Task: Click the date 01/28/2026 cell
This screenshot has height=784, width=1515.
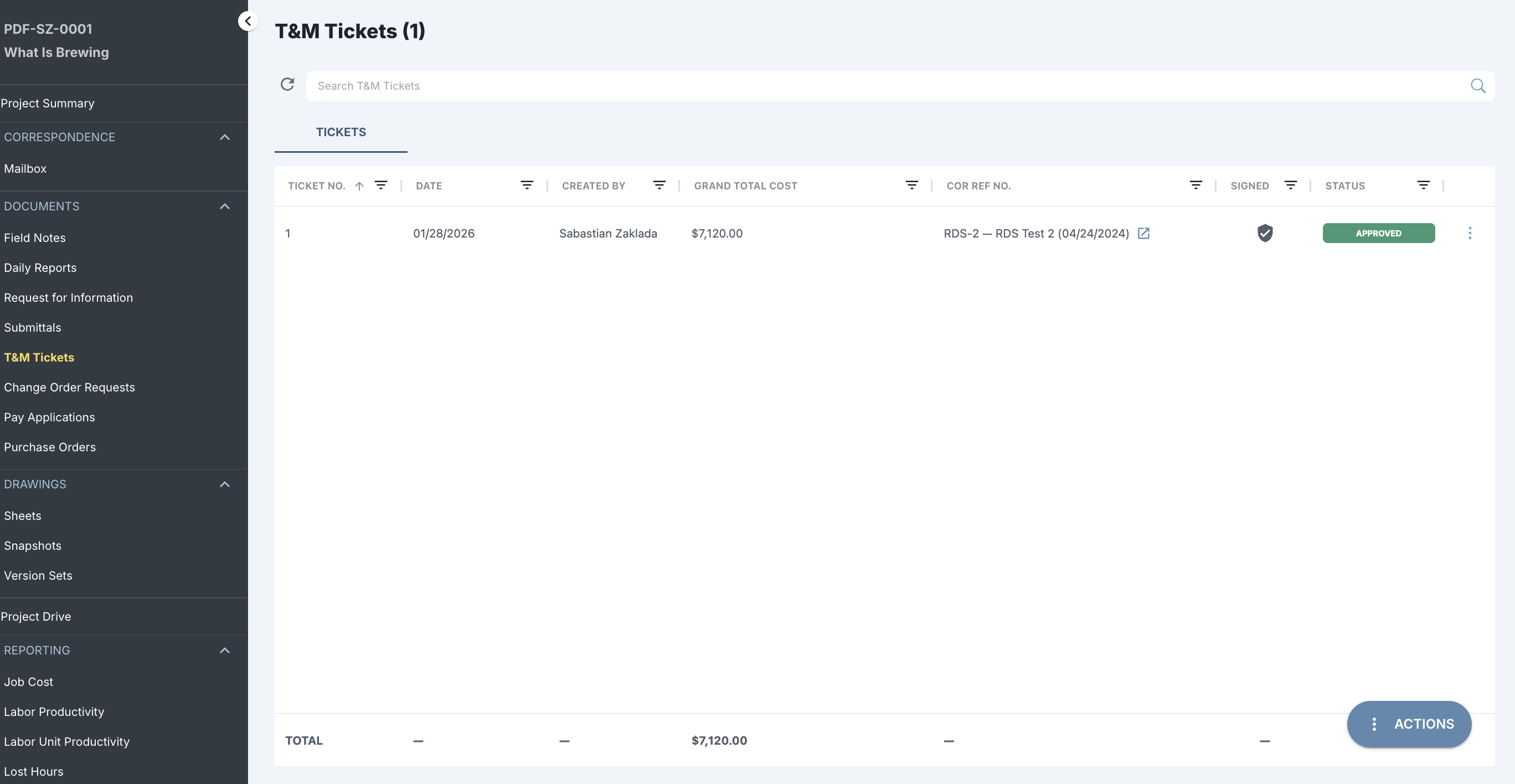Action: point(444,234)
